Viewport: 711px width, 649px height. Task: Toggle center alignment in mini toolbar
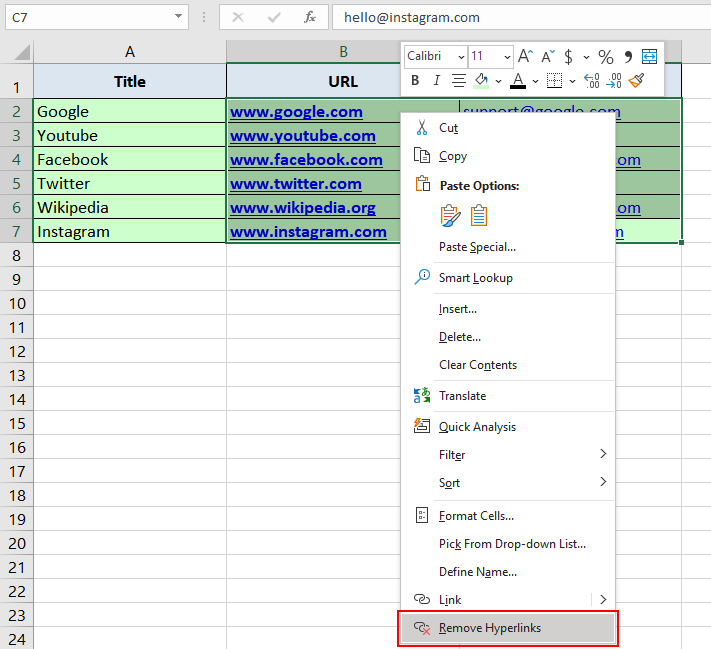click(x=458, y=81)
